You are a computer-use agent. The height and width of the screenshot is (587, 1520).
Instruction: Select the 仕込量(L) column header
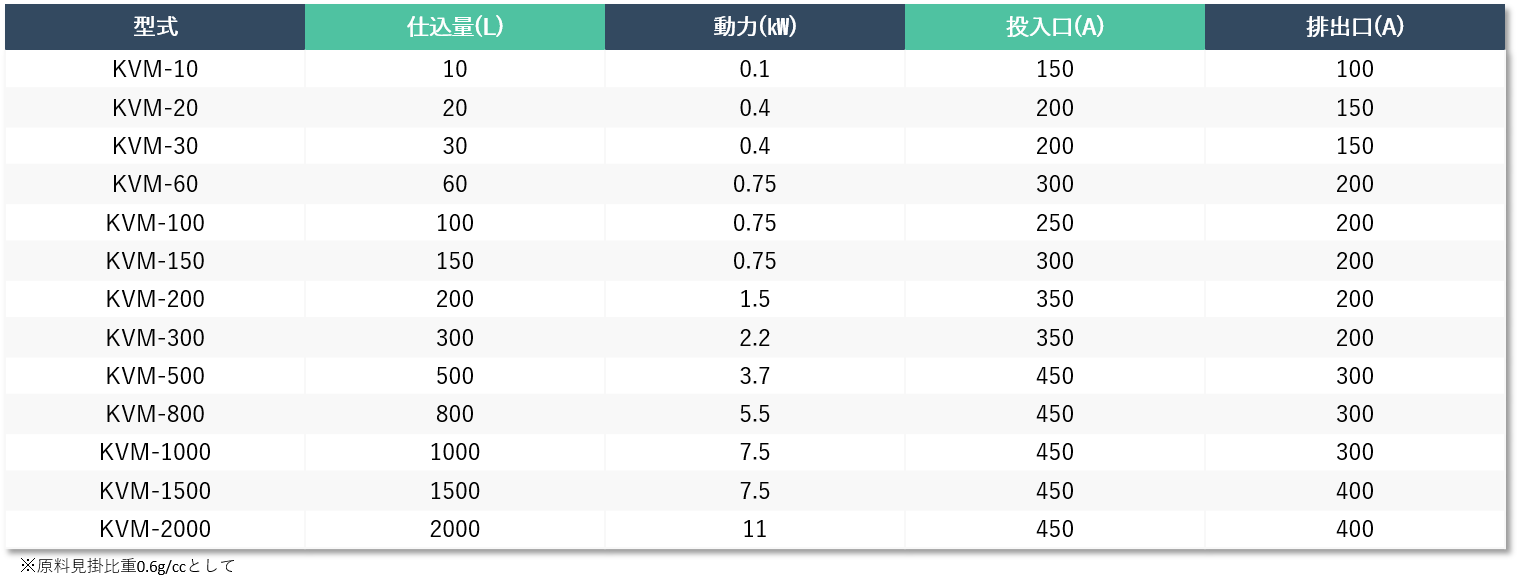click(455, 27)
